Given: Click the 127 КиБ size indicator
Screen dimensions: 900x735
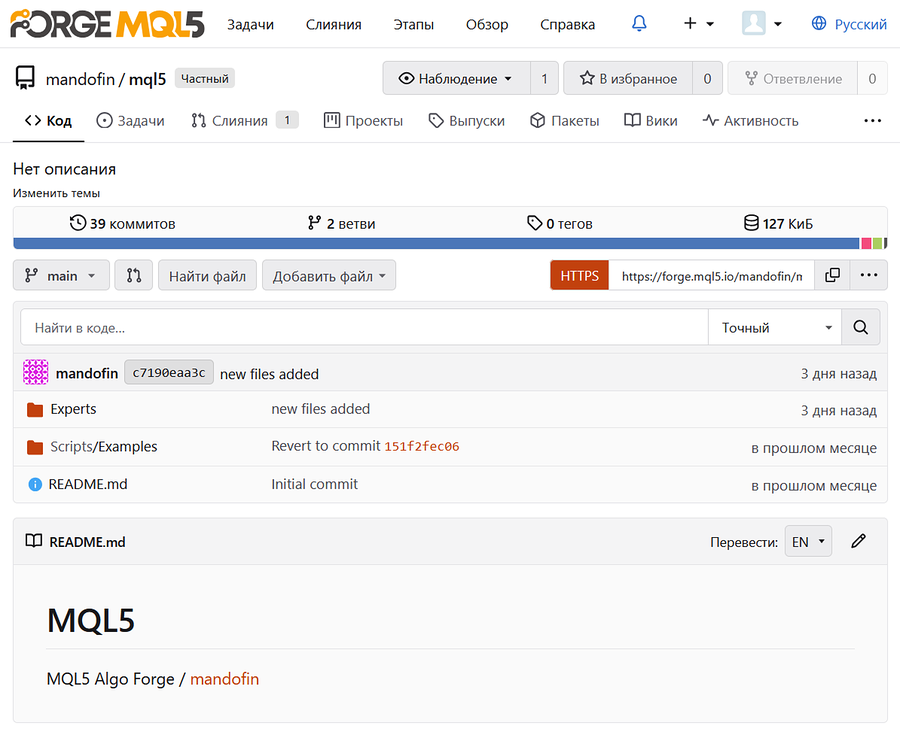Looking at the screenshot, I should 778,223.
